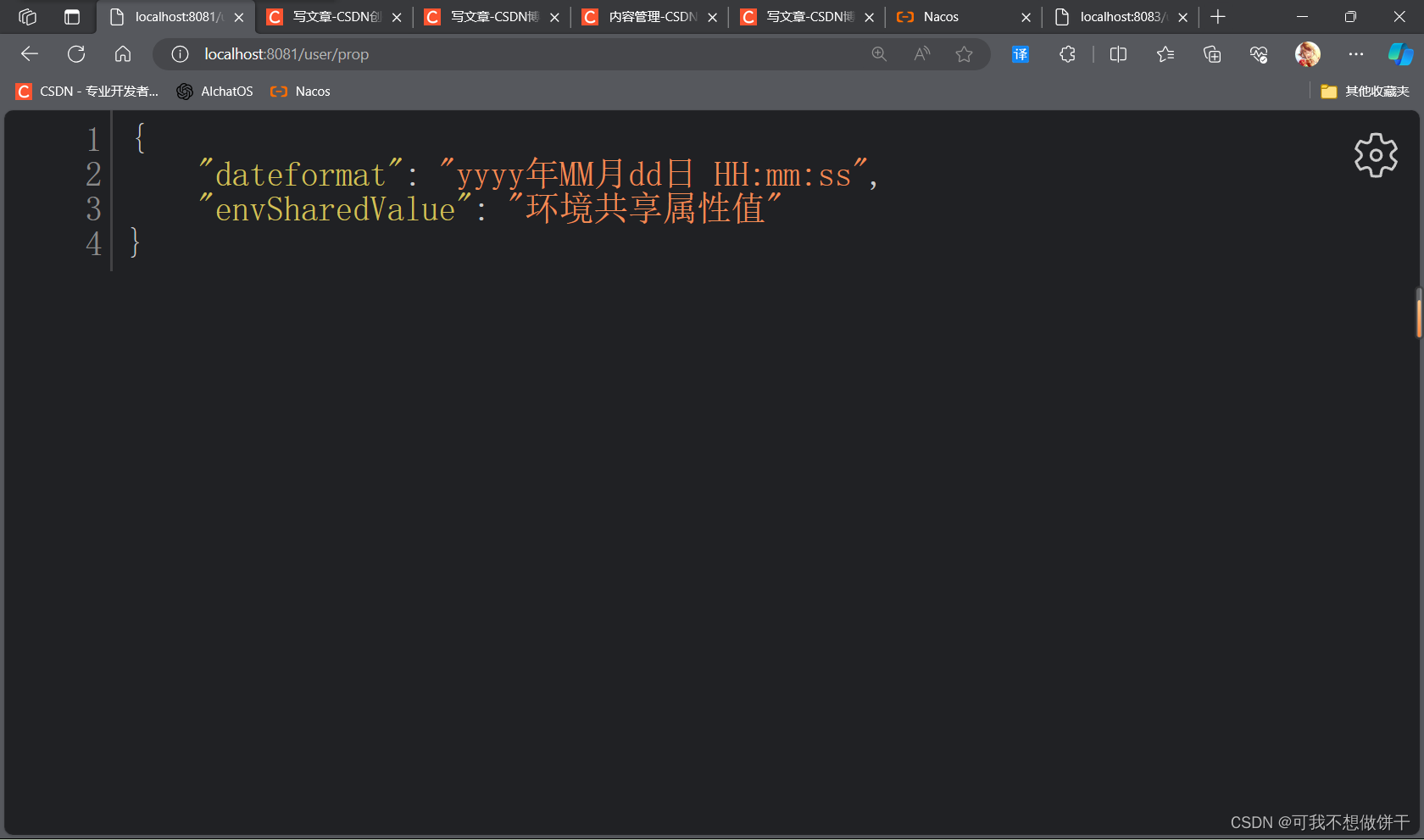
Task: Open Browser essentials heart icon
Action: [x=1259, y=54]
